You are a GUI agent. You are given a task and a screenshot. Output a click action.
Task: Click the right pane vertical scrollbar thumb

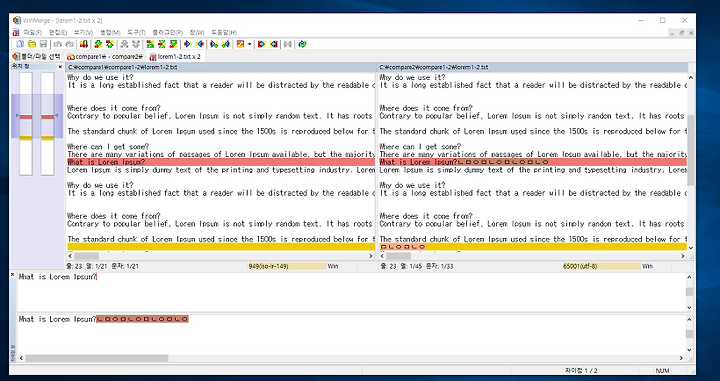[x=691, y=150]
